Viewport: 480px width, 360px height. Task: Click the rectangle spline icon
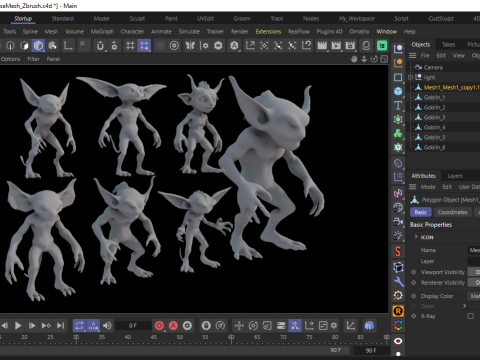398,77
